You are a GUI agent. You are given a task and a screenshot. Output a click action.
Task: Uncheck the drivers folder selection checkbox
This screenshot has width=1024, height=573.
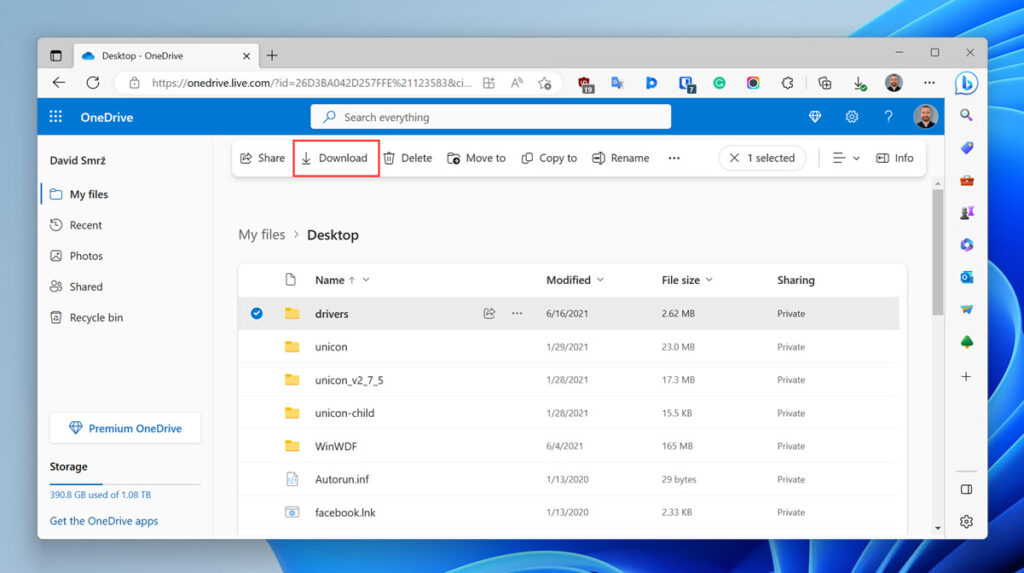(x=257, y=313)
